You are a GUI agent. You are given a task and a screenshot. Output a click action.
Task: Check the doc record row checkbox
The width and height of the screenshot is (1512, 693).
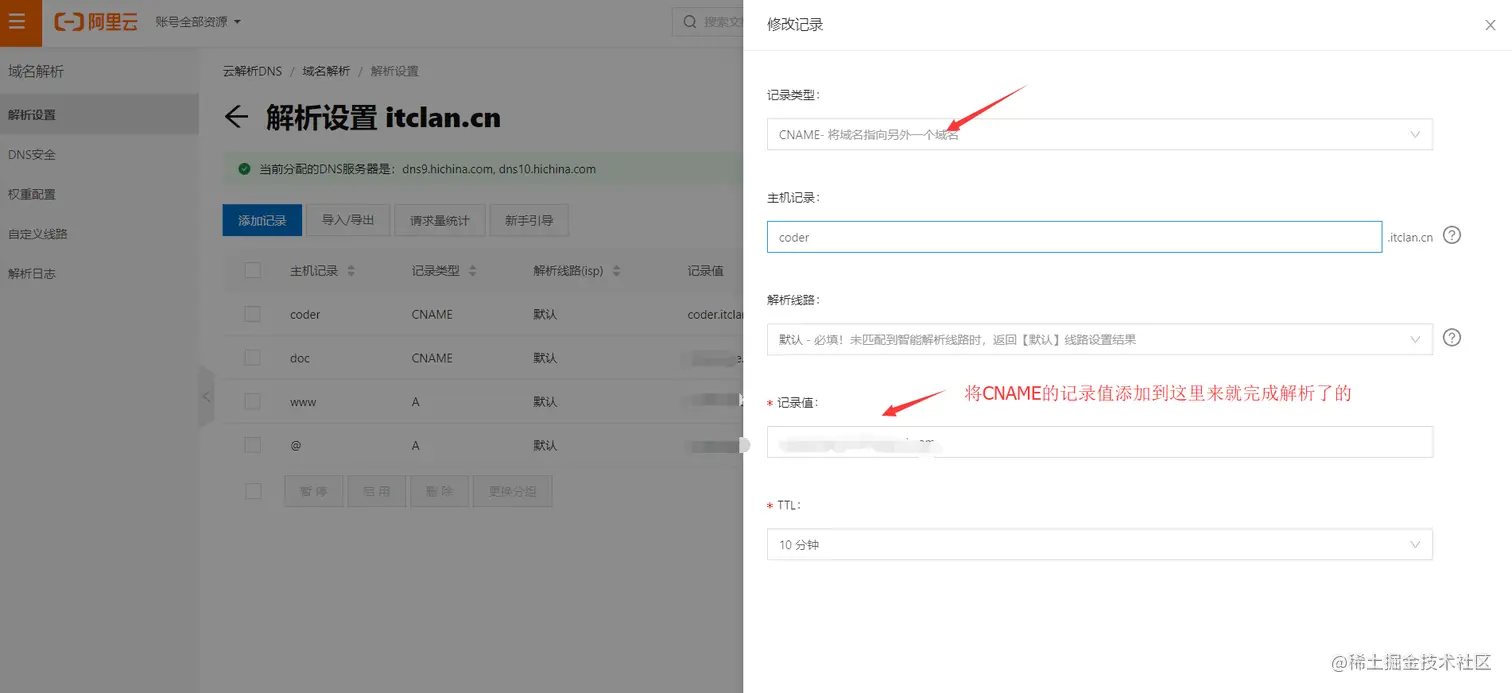pyautogui.click(x=253, y=358)
